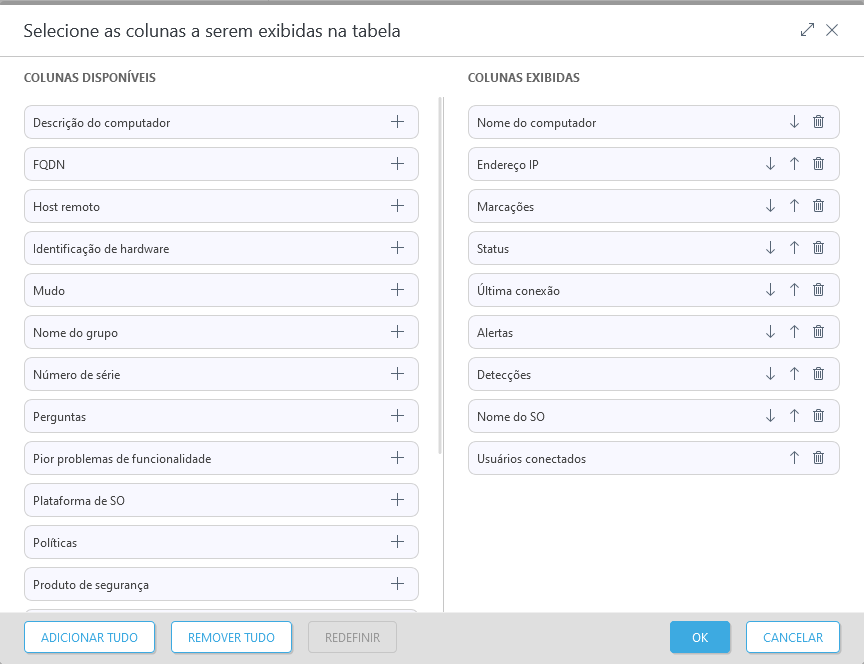Trash the Marcações column
Viewport: 864px width, 664px height.
[x=818, y=206]
